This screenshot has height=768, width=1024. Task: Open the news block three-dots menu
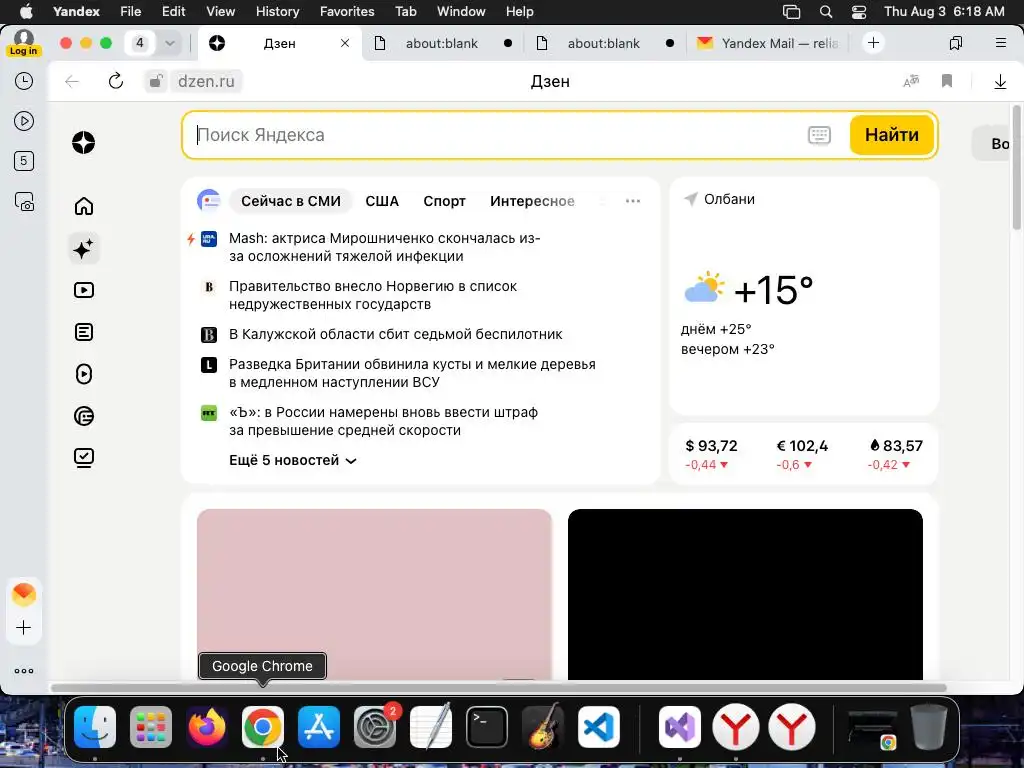(x=632, y=201)
